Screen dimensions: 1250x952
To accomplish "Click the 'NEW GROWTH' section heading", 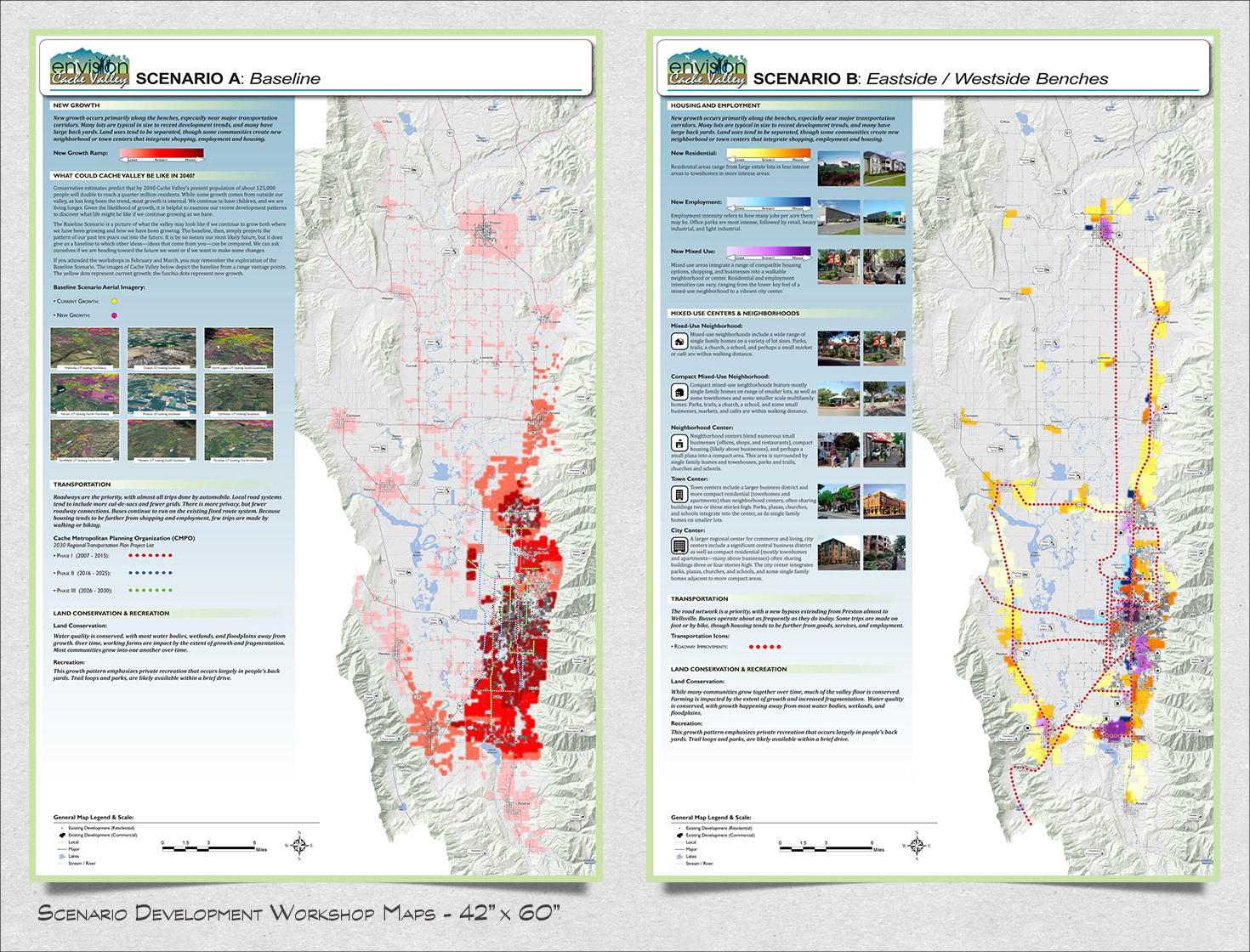I will point(77,105).
